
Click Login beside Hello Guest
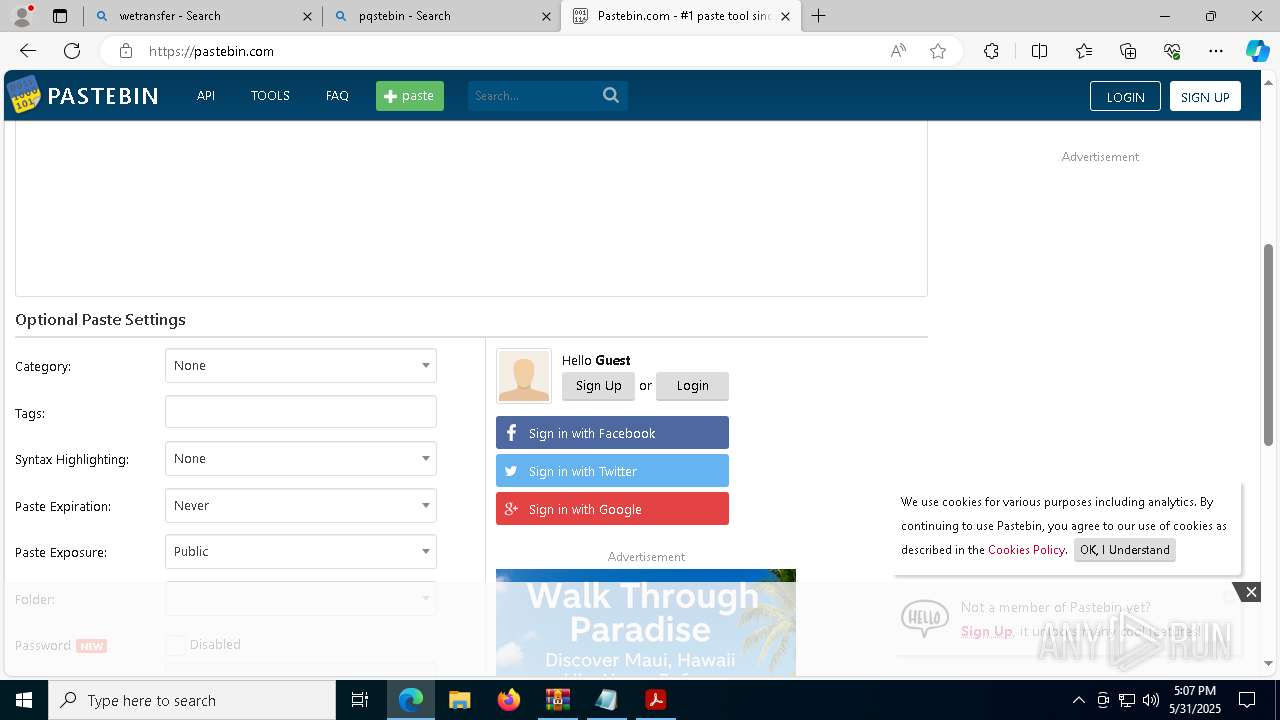692,386
